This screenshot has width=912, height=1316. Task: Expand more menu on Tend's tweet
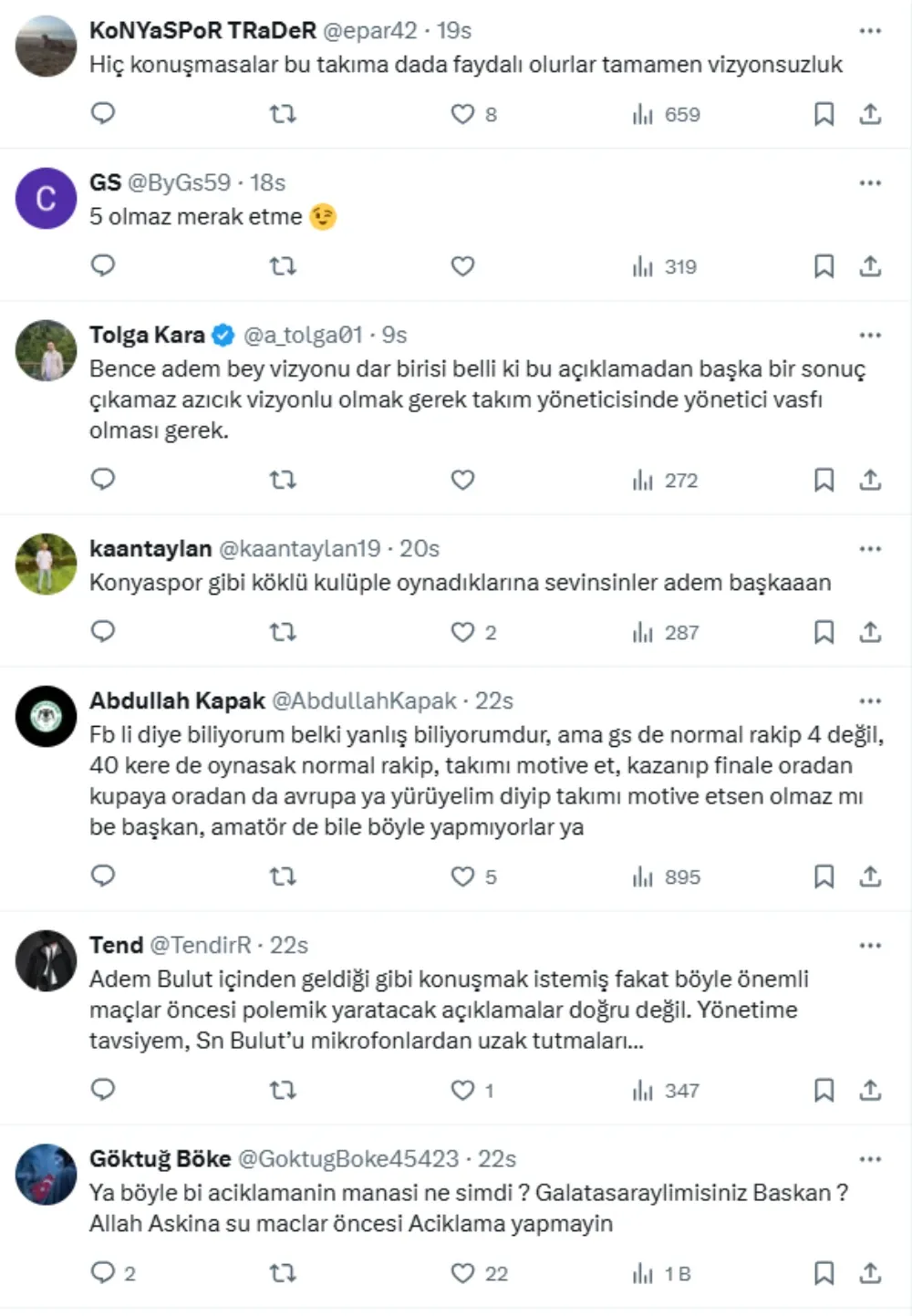pos(870,945)
